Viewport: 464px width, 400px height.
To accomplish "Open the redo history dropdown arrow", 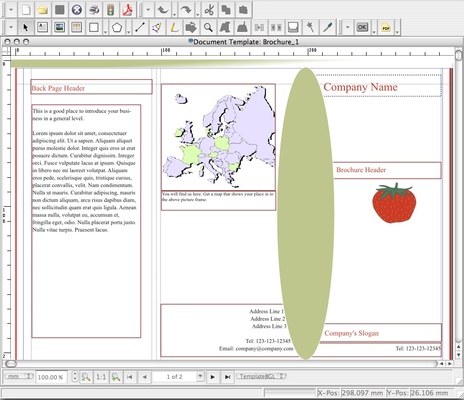I will 197,15.
